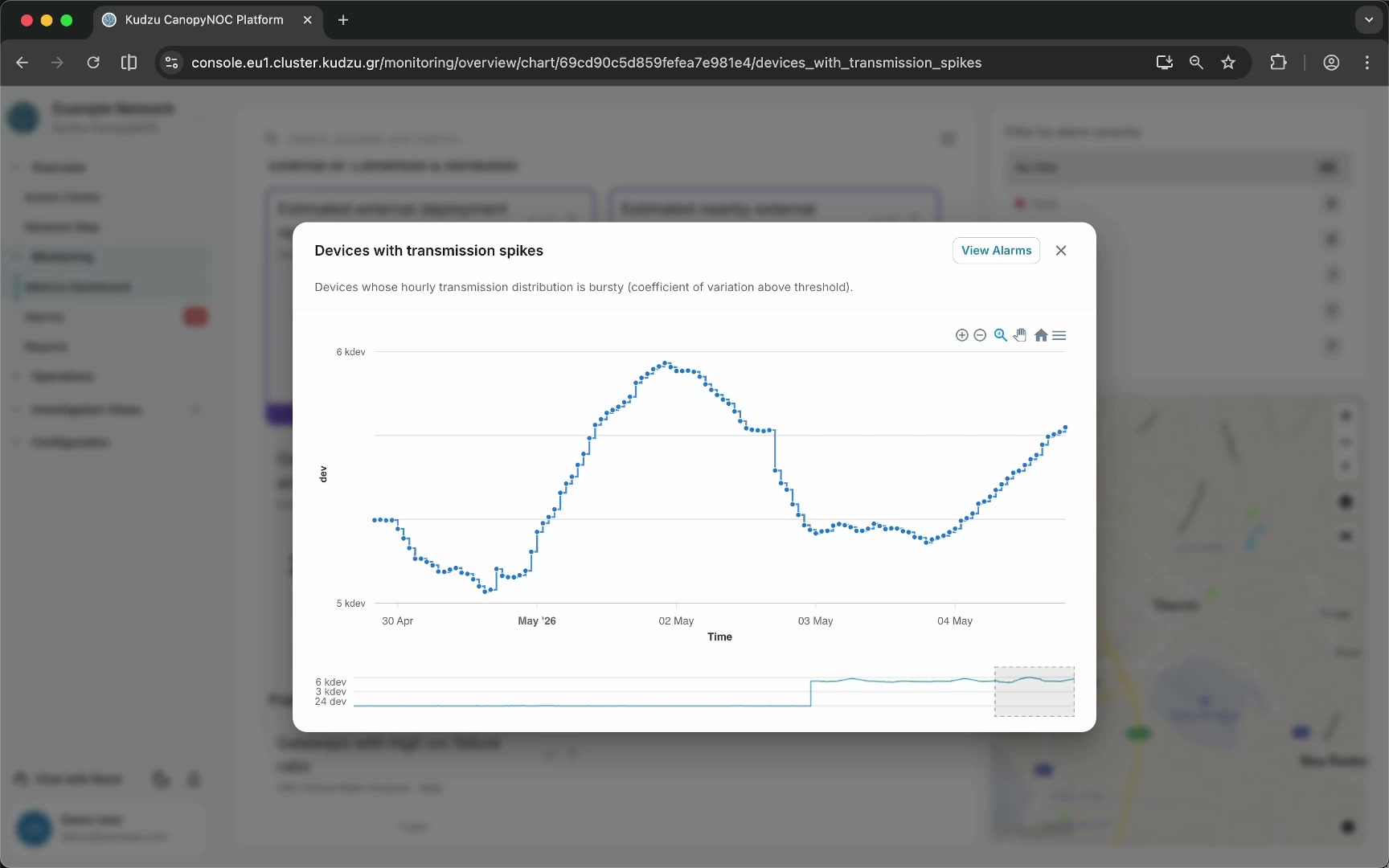Image resolution: width=1389 pixels, height=868 pixels.
Task: Toggle the browser side panel icon
Action: 129,63
